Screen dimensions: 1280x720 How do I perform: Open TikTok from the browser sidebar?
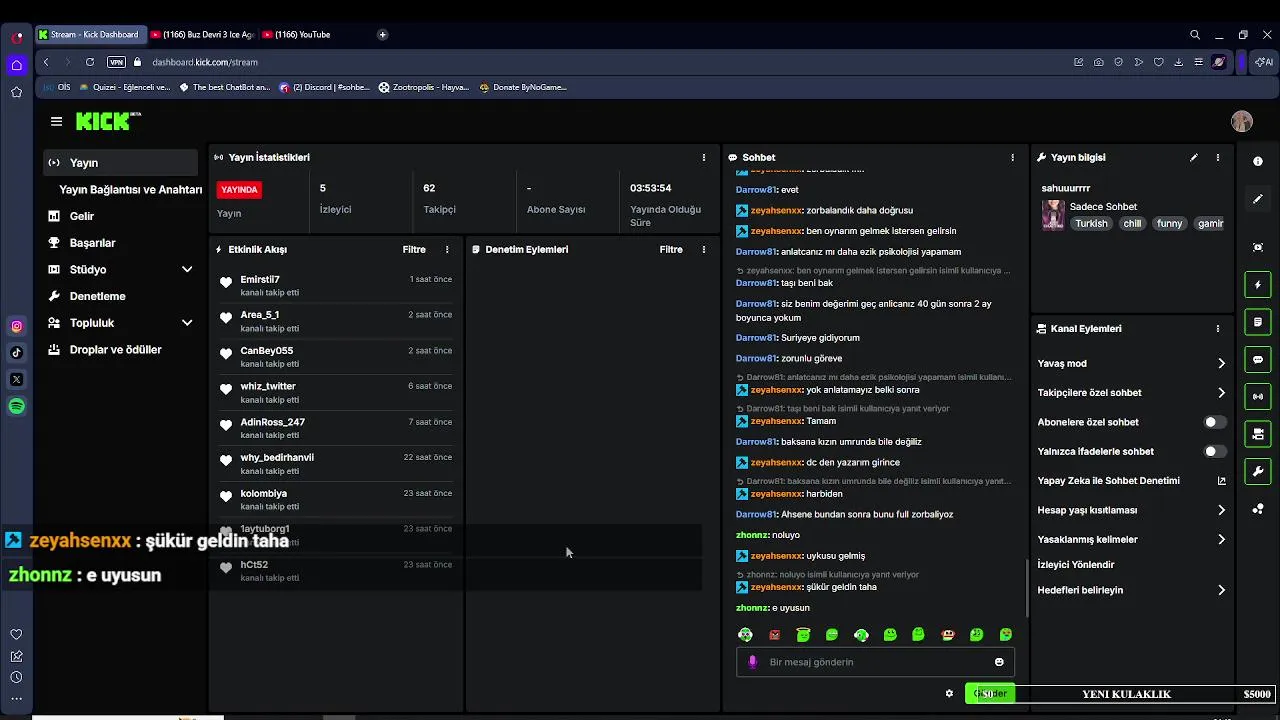click(x=17, y=352)
